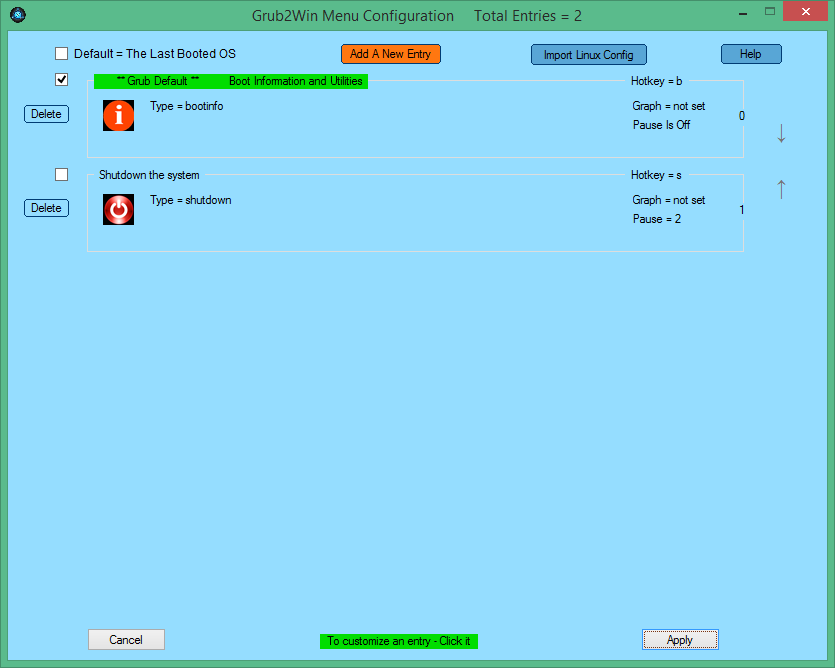Click the Type = bootinfo text
This screenshot has height=668, width=835.
coord(186,106)
